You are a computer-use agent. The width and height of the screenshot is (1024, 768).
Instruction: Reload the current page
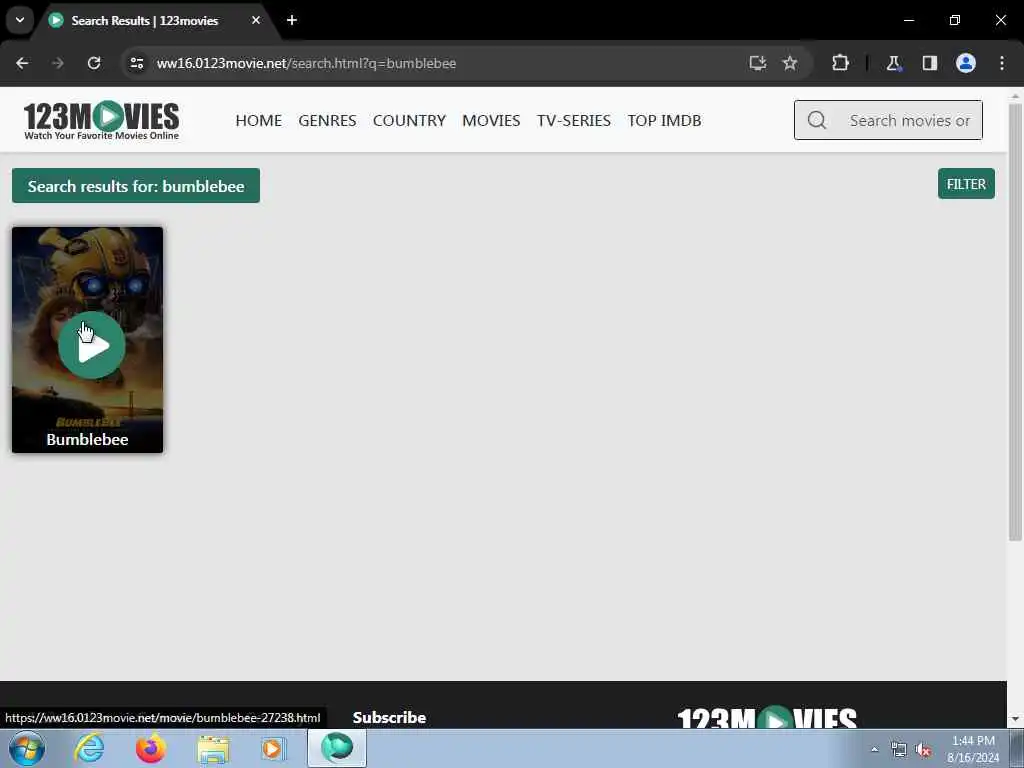[94, 63]
